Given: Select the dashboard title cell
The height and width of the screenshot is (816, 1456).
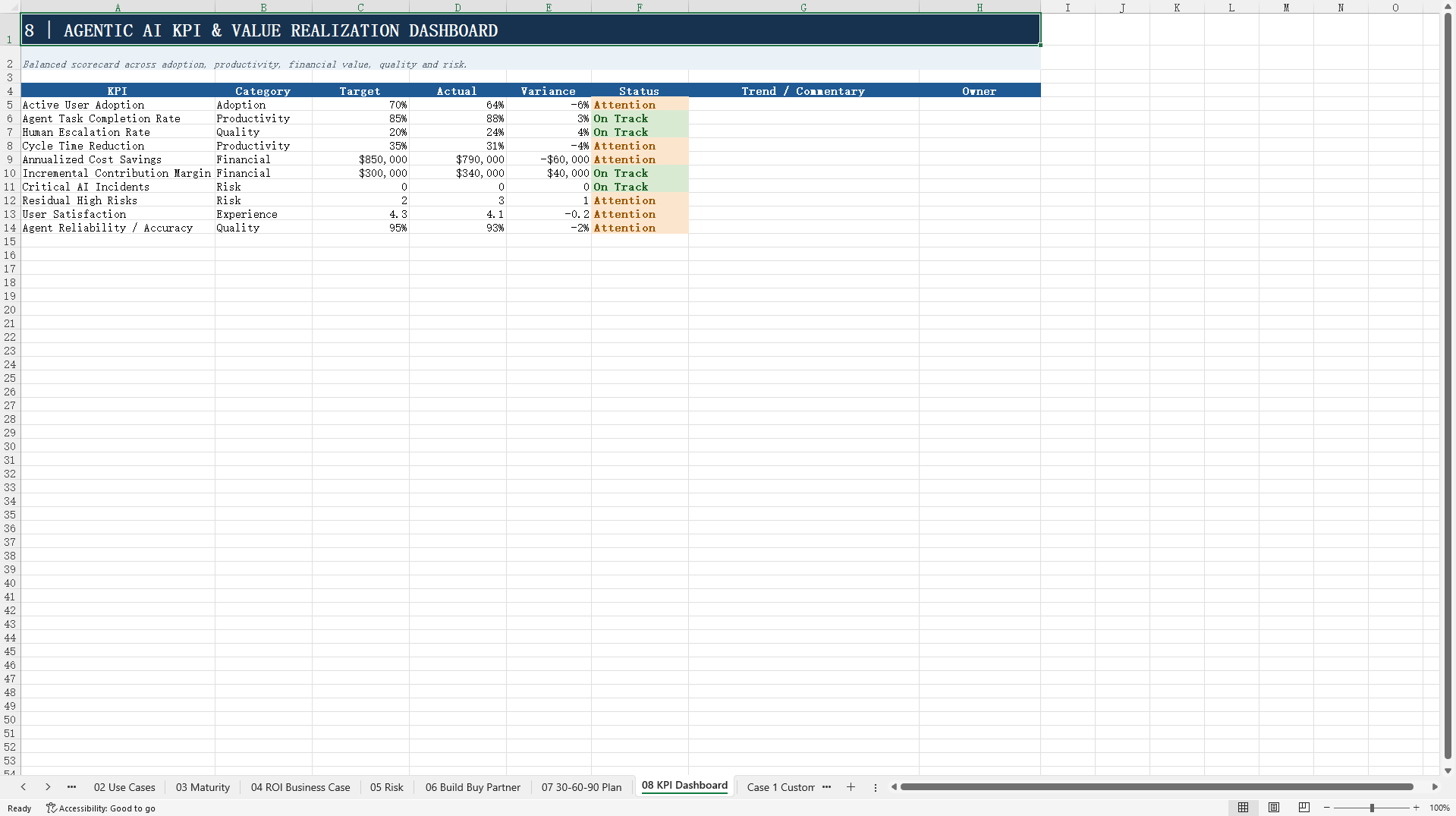Looking at the screenshot, I should pos(530,30).
